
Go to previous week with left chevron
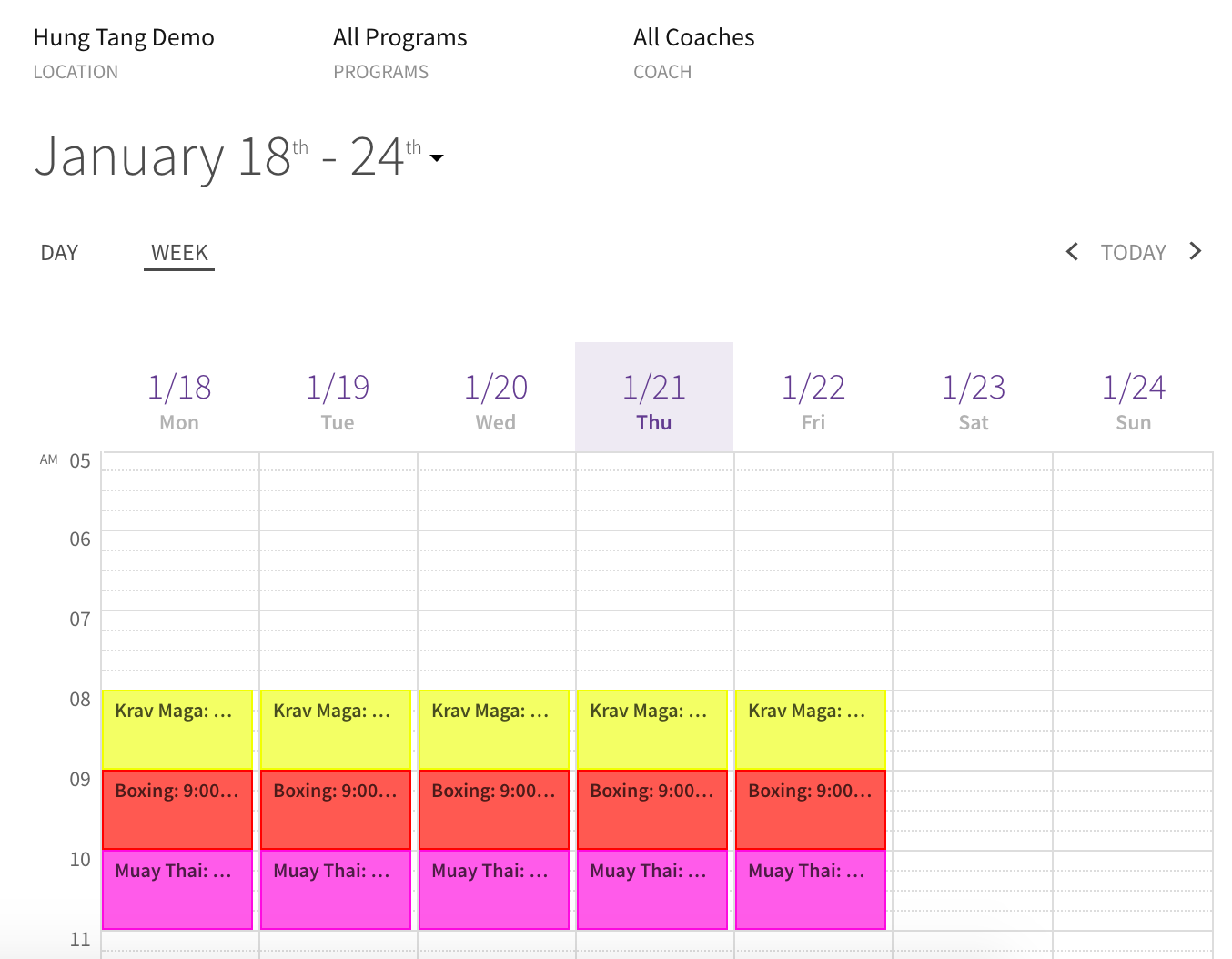1072,252
